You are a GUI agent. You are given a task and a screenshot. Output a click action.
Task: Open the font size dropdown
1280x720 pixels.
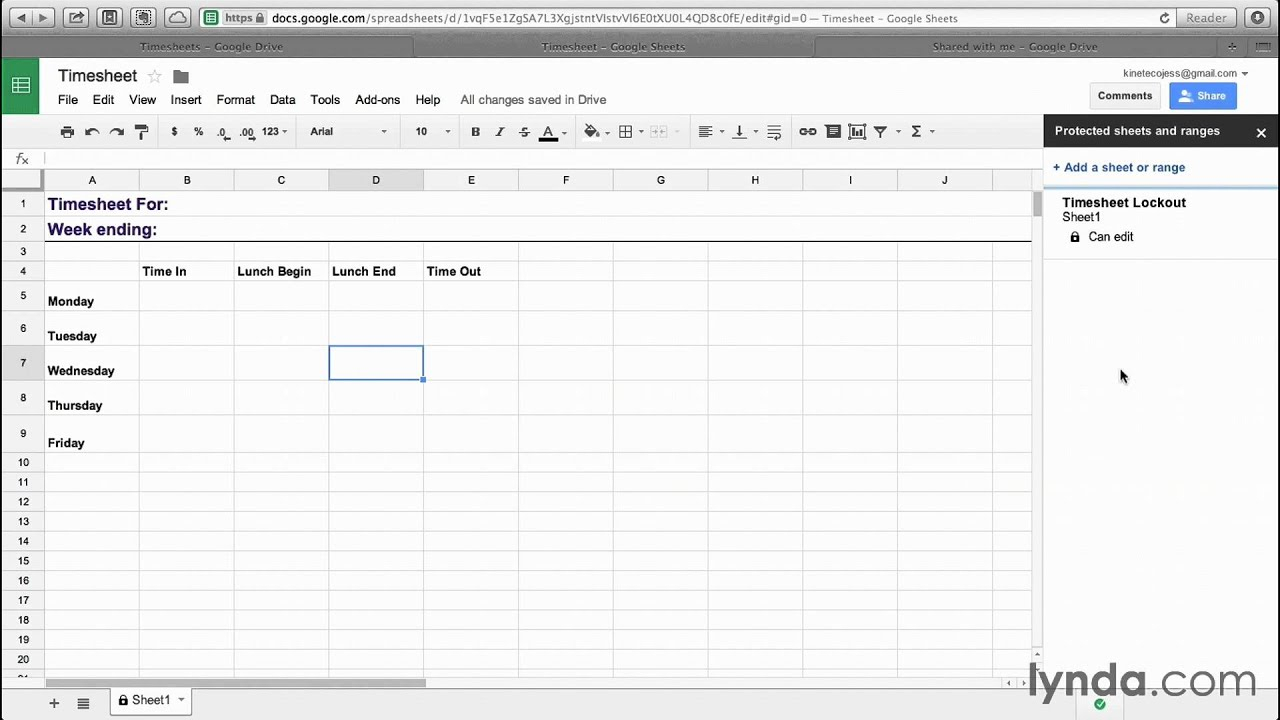430,131
